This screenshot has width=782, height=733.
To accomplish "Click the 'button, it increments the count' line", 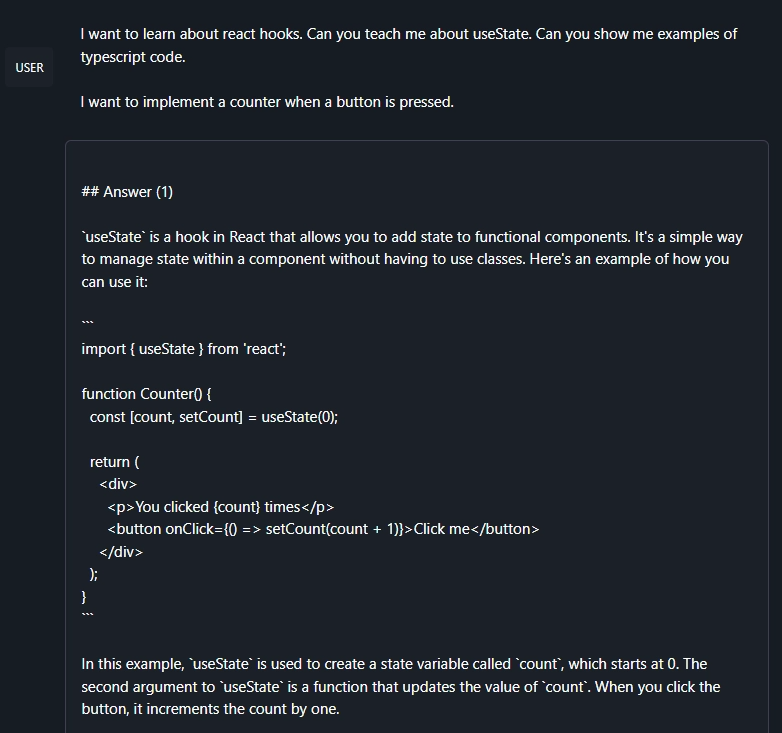I will point(210,709).
